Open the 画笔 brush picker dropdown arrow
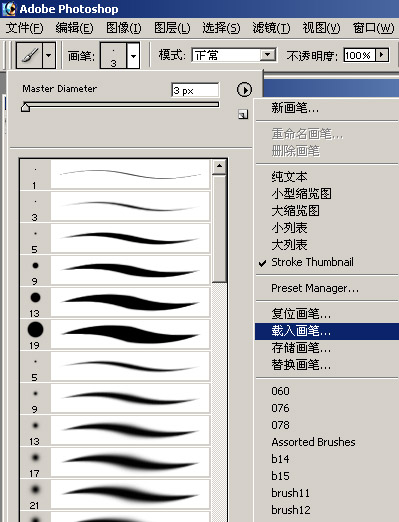Image resolution: width=399 pixels, height=522 pixels. click(133, 56)
